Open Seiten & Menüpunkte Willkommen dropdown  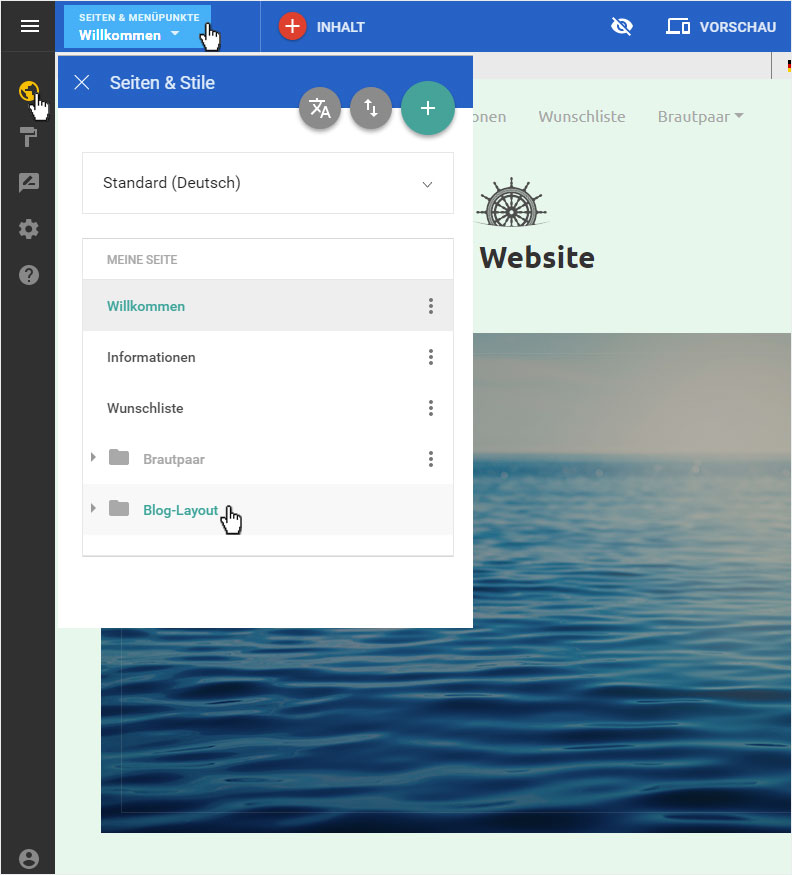click(137, 27)
